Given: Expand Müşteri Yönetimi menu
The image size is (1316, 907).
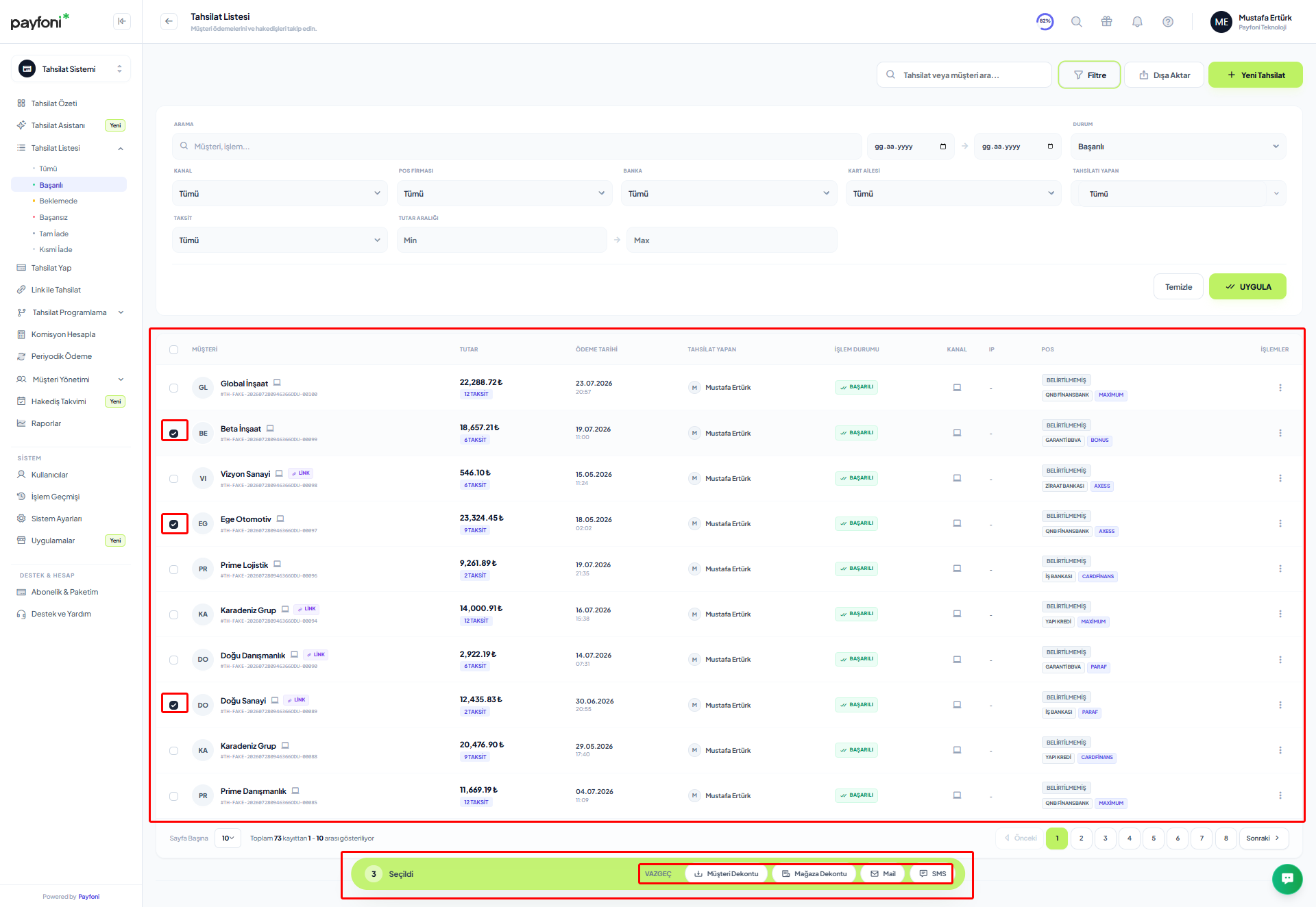Looking at the screenshot, I should (x=69, y=380).
